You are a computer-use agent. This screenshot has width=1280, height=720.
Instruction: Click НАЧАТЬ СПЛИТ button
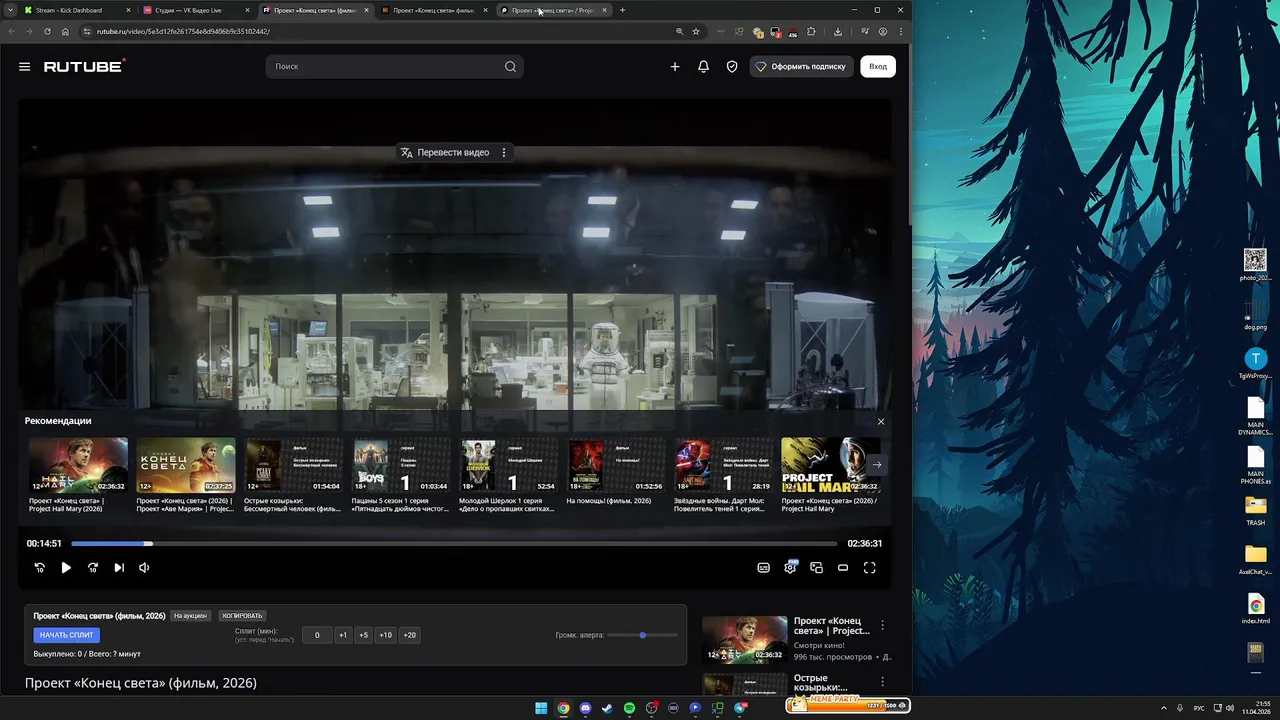[x=67, y=635]
